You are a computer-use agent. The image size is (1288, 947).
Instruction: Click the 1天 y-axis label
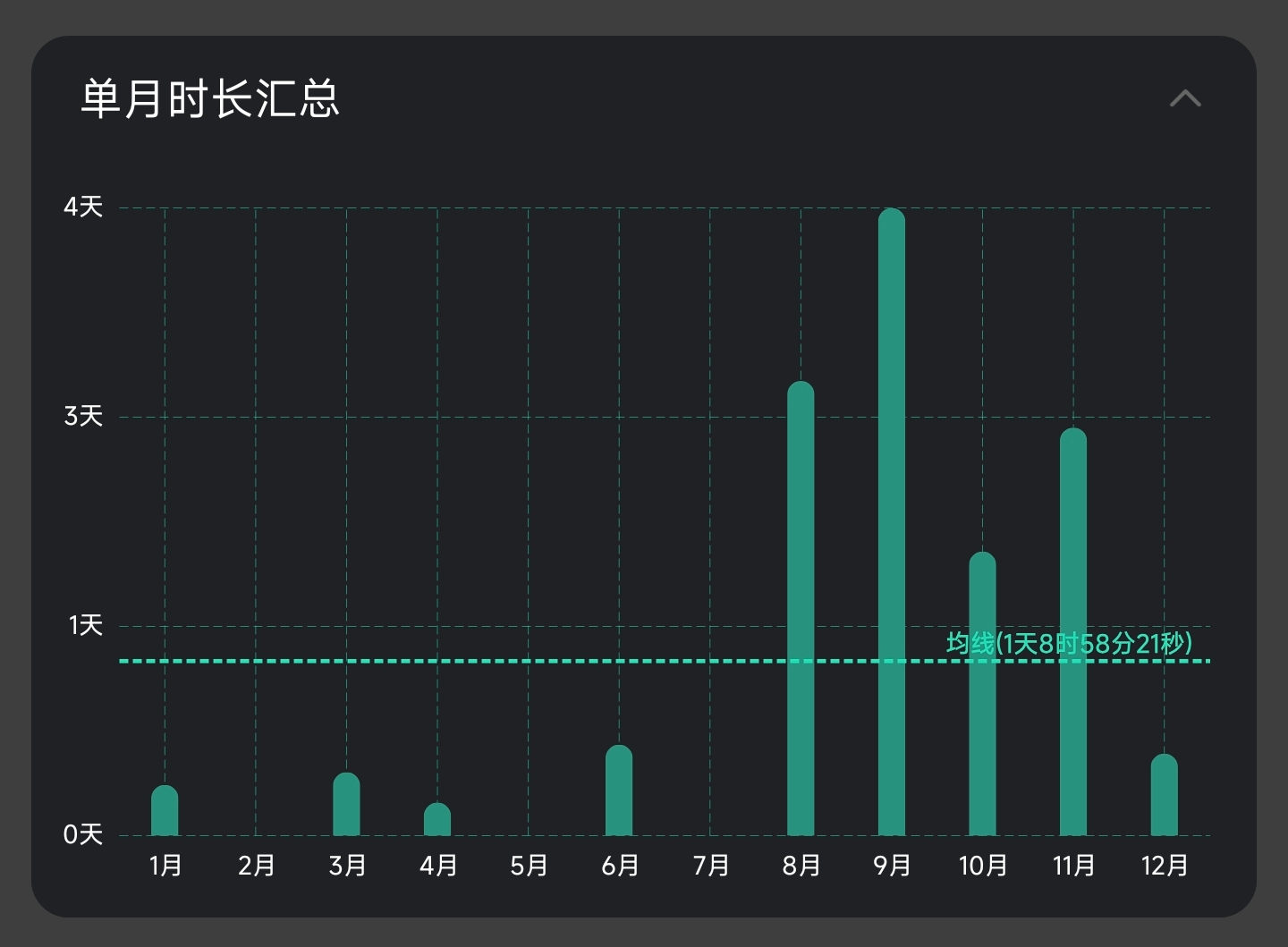coord(86,626)
